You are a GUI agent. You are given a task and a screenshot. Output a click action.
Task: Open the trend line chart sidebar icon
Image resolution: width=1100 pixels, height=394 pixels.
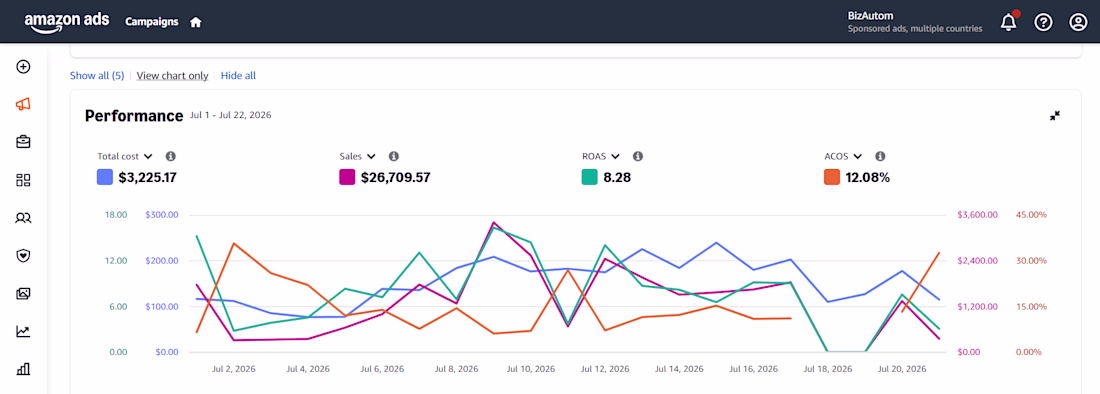pyautogui.click(x=23, y=332)
